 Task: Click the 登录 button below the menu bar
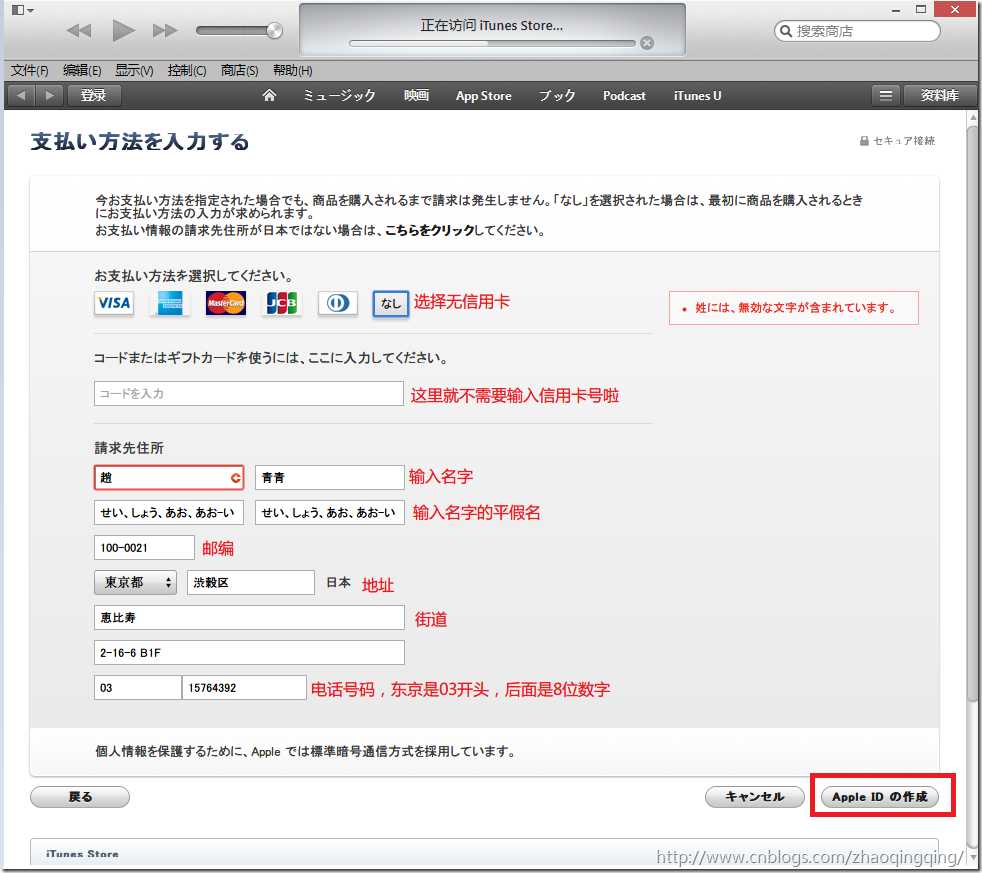coord(94,95)
